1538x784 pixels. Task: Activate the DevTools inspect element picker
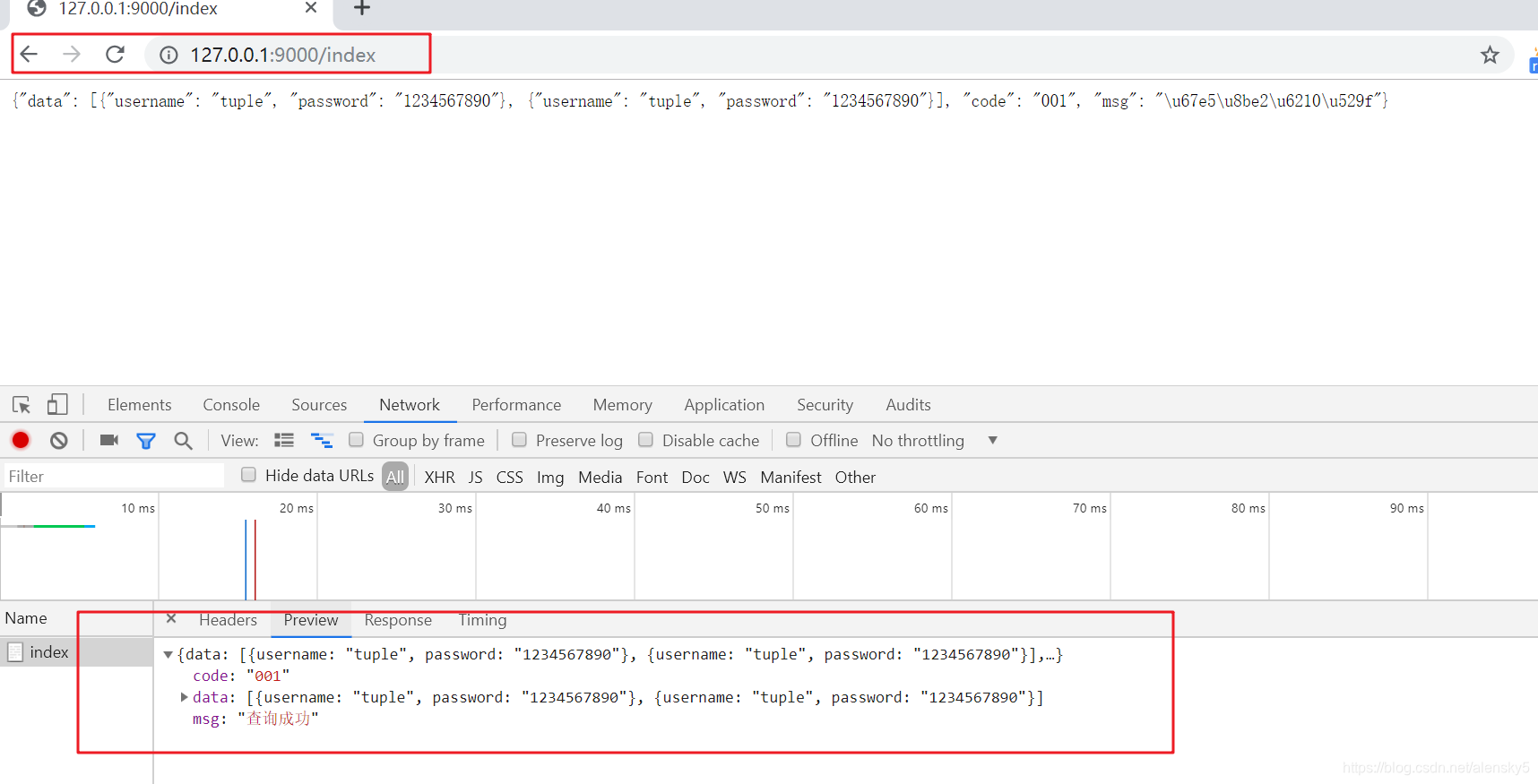(x=22, y=405)
